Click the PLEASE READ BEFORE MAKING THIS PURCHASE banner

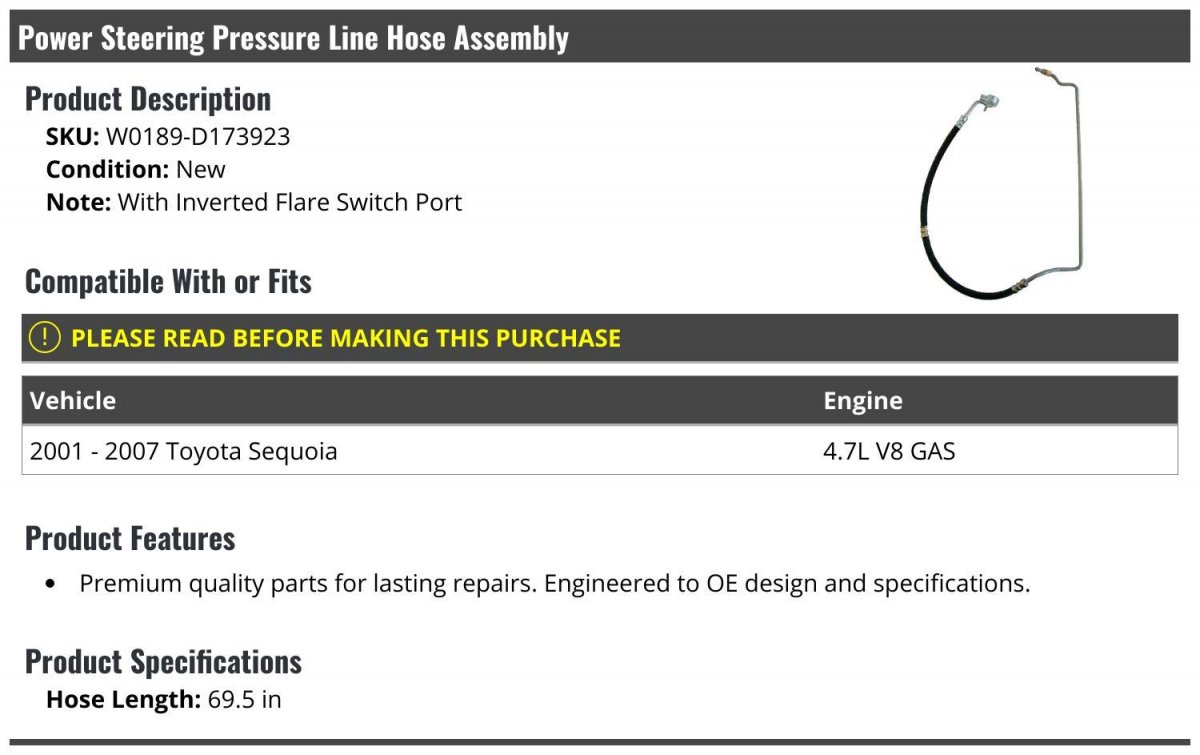pos(600,338)
